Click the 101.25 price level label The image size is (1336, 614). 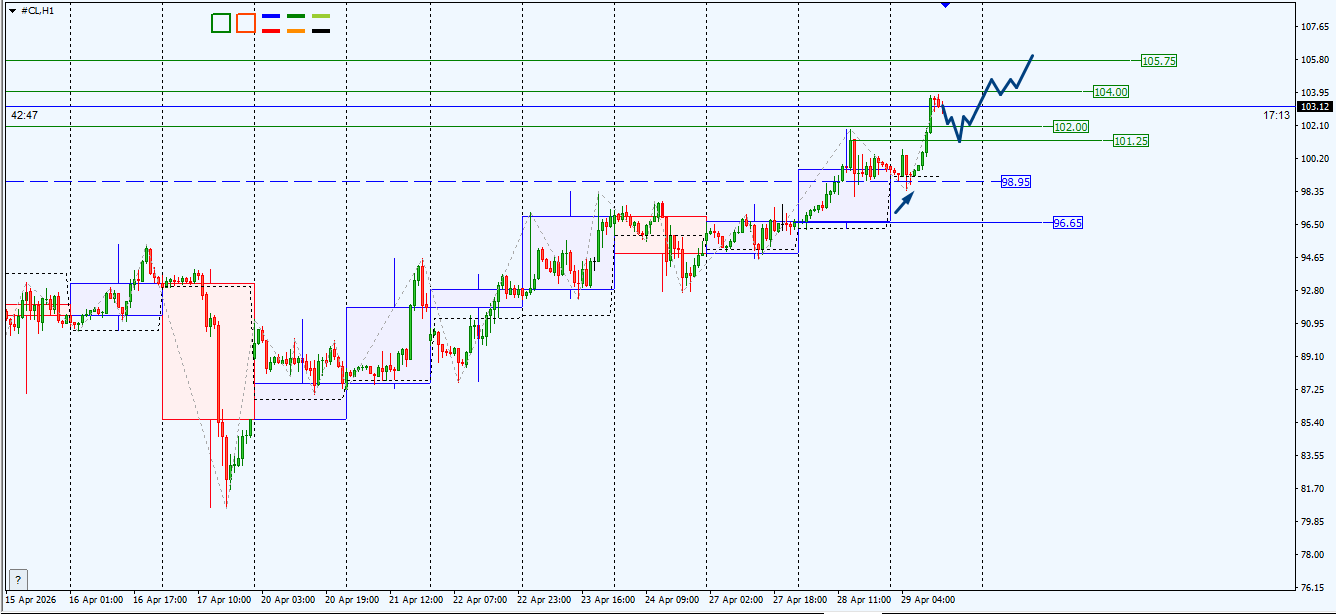point(1130,141)
